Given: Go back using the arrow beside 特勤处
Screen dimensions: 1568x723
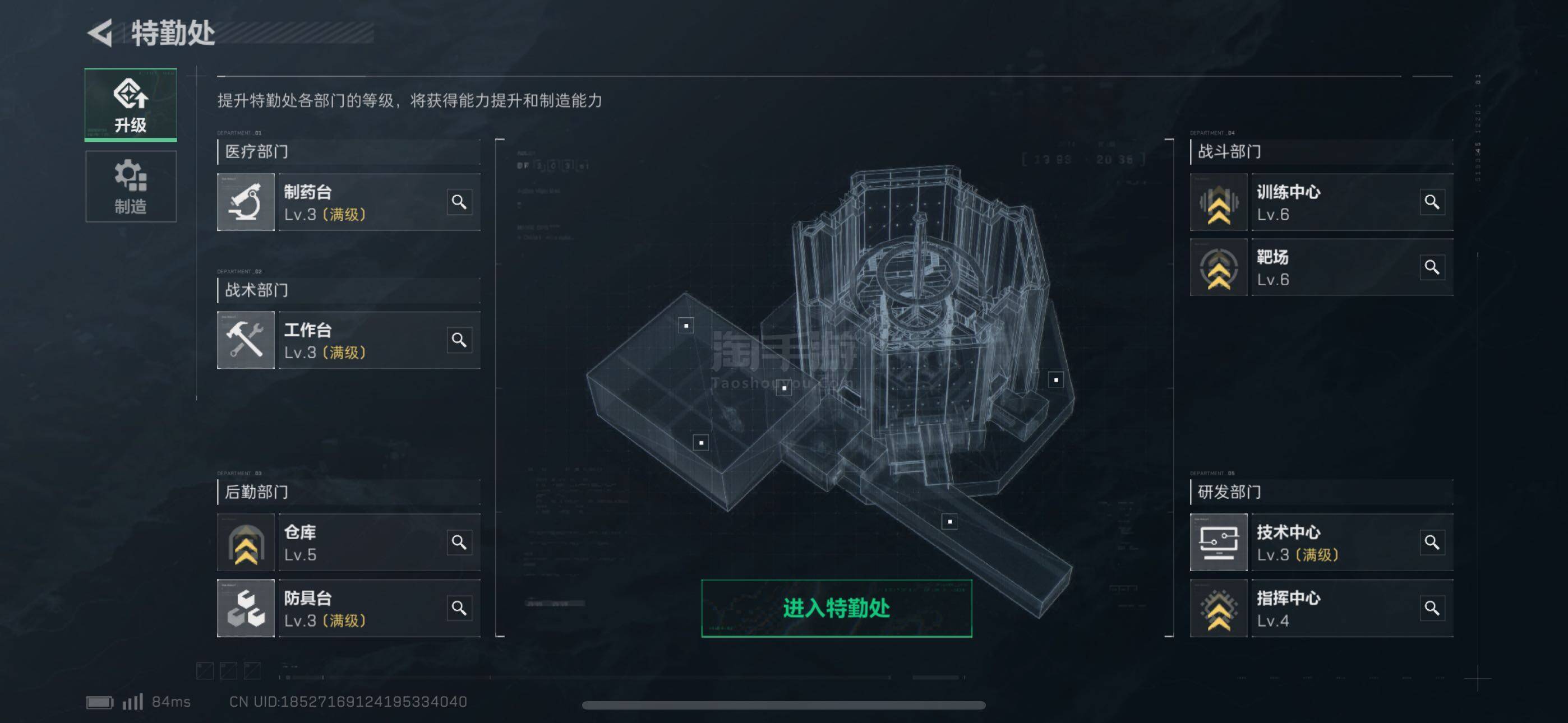Looking at the screenshot, I should coord(100,33).
